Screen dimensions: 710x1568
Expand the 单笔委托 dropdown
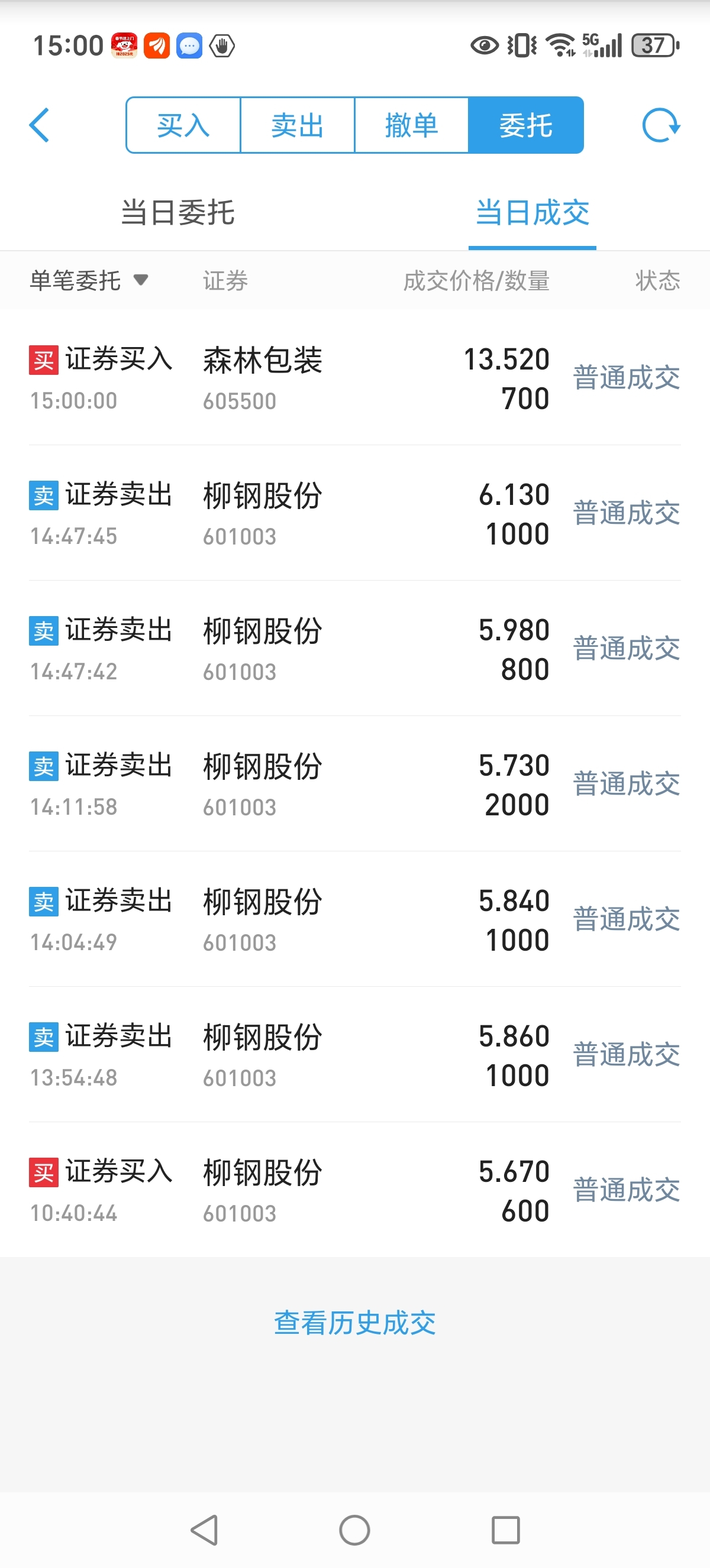pyautogui.click(x=89, y=281)
